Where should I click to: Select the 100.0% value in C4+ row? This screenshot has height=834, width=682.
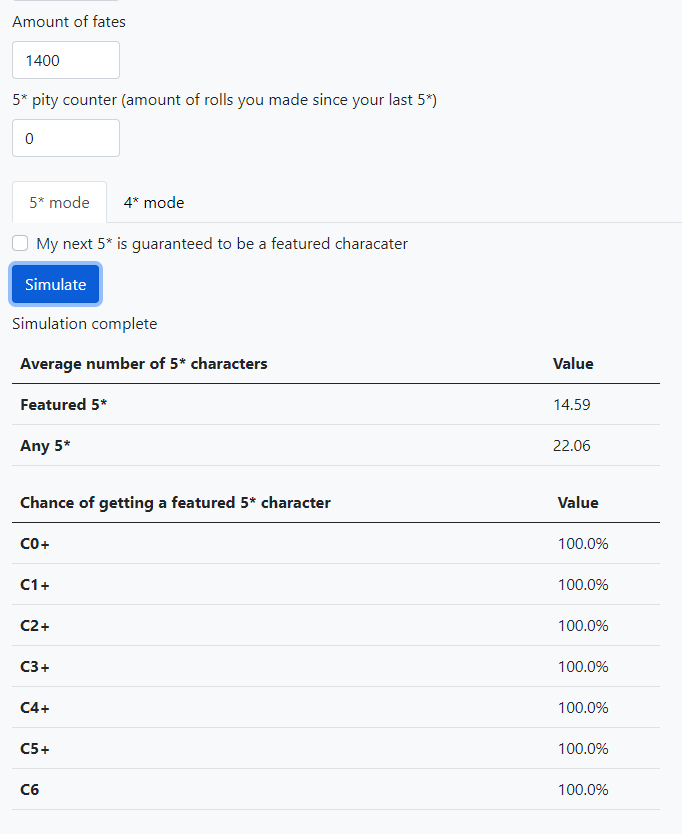[x=583, y=708]
